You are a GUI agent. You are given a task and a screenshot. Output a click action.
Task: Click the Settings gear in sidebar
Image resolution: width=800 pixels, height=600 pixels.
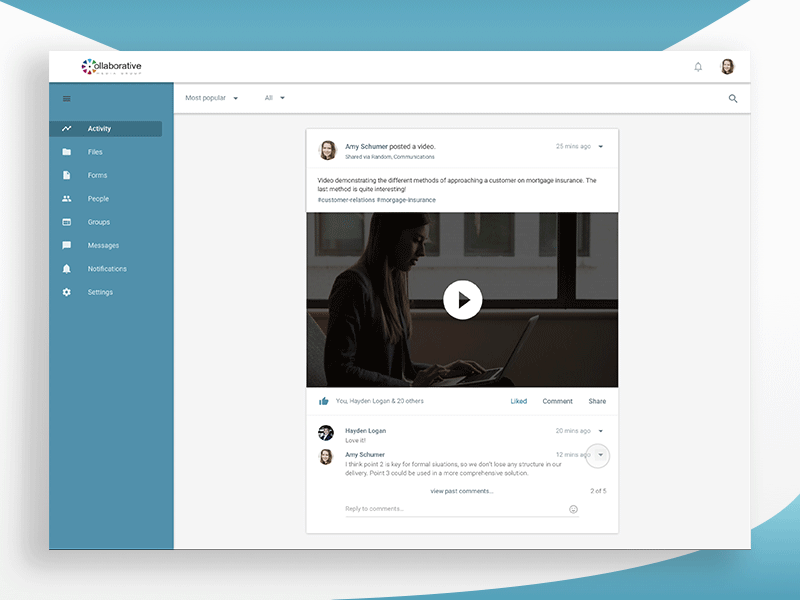(x=66, y=292)
